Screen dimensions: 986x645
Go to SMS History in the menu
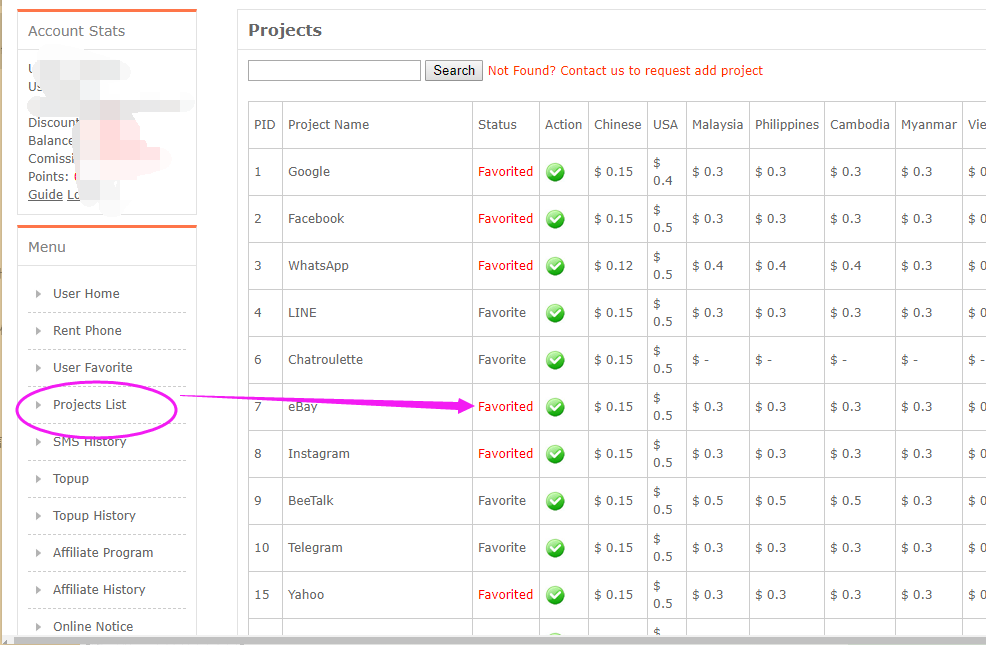click(x=89, y=442)
